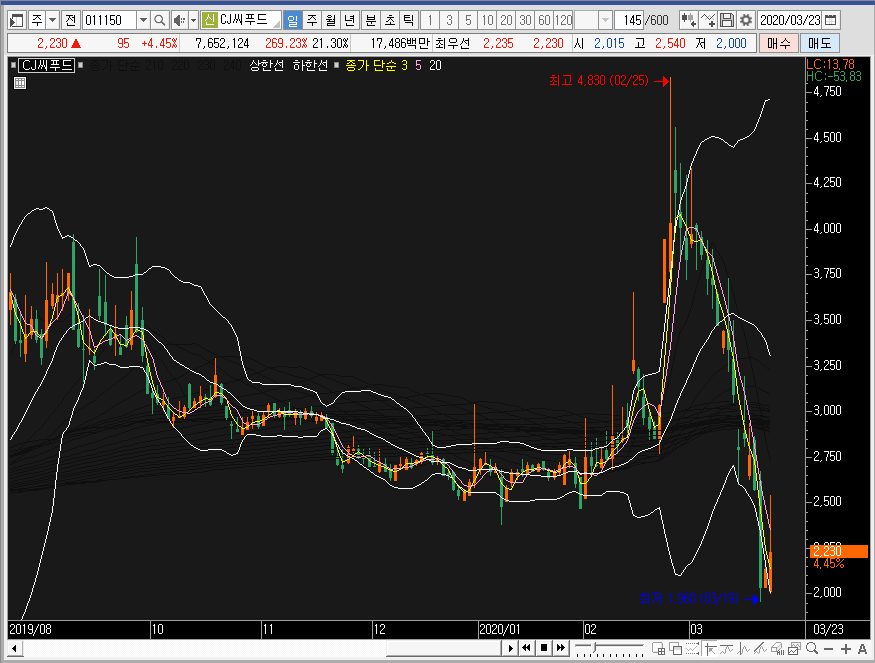Click the vertical-line chart tool icon

pos(743,648)
